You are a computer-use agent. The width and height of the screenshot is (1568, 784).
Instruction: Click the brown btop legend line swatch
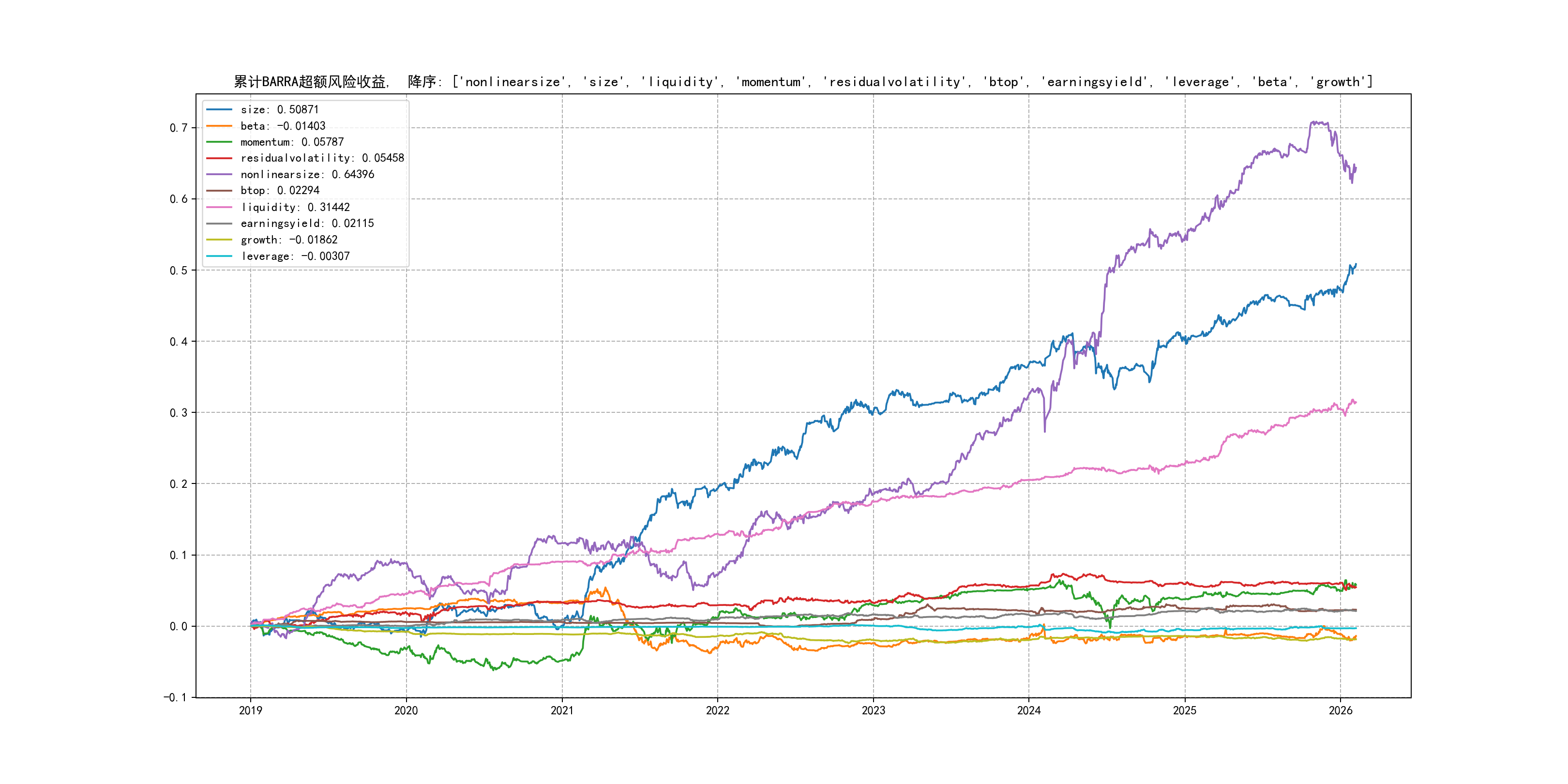pyautogui.click(x=219, y=191)
